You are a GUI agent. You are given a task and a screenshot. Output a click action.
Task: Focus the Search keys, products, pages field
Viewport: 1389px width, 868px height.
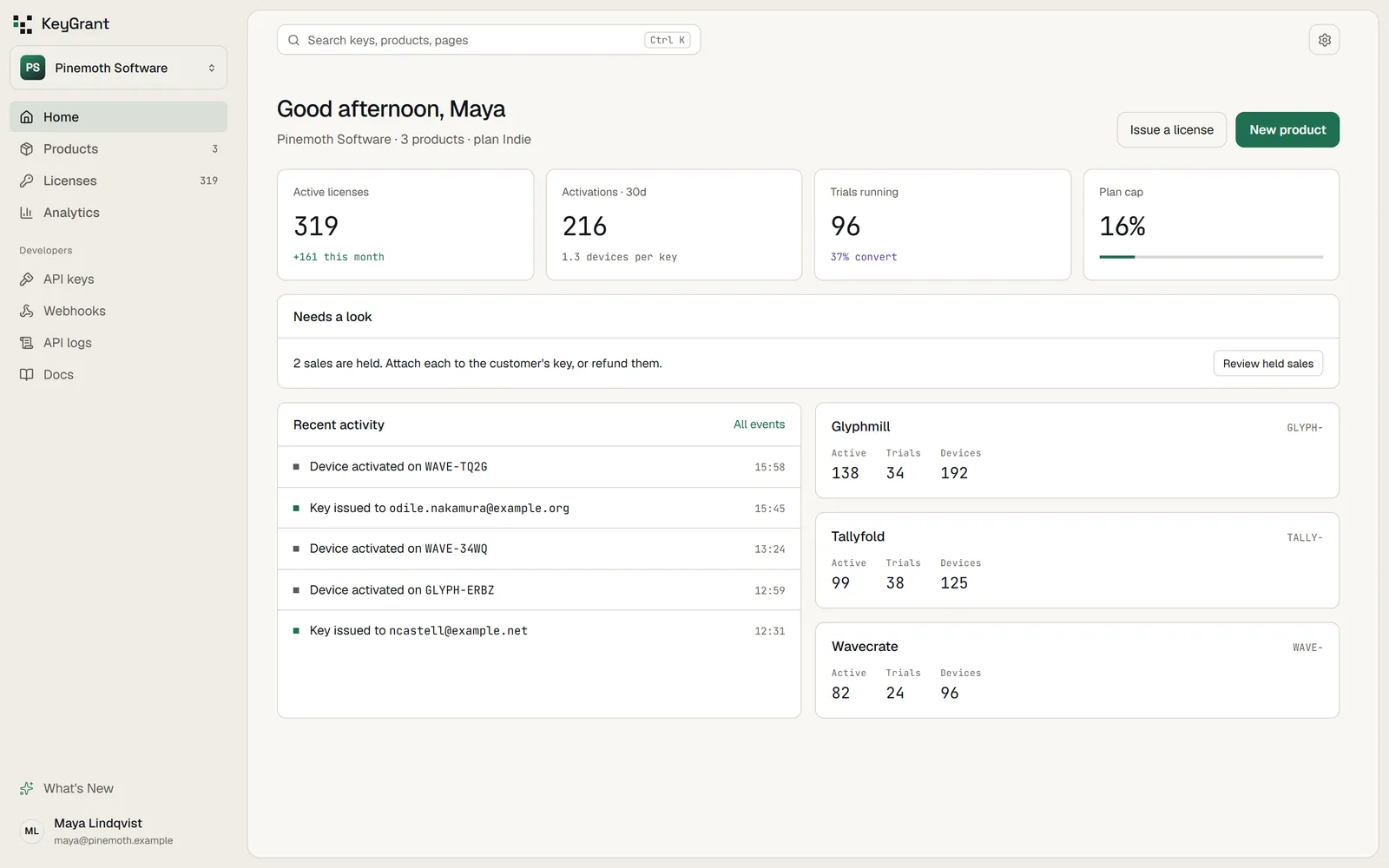pos(488,40)
